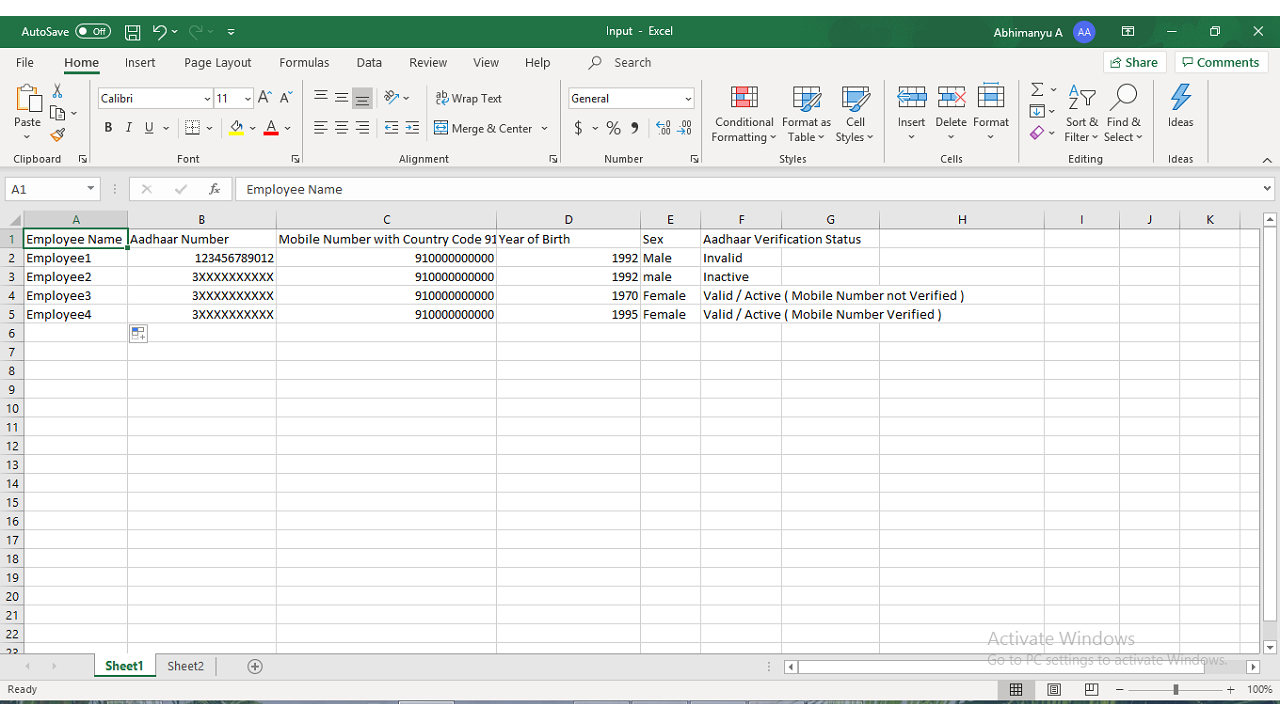This screenshot has width=1280, height=720.
Task: Apply Bold formatting
Action: 108,128
